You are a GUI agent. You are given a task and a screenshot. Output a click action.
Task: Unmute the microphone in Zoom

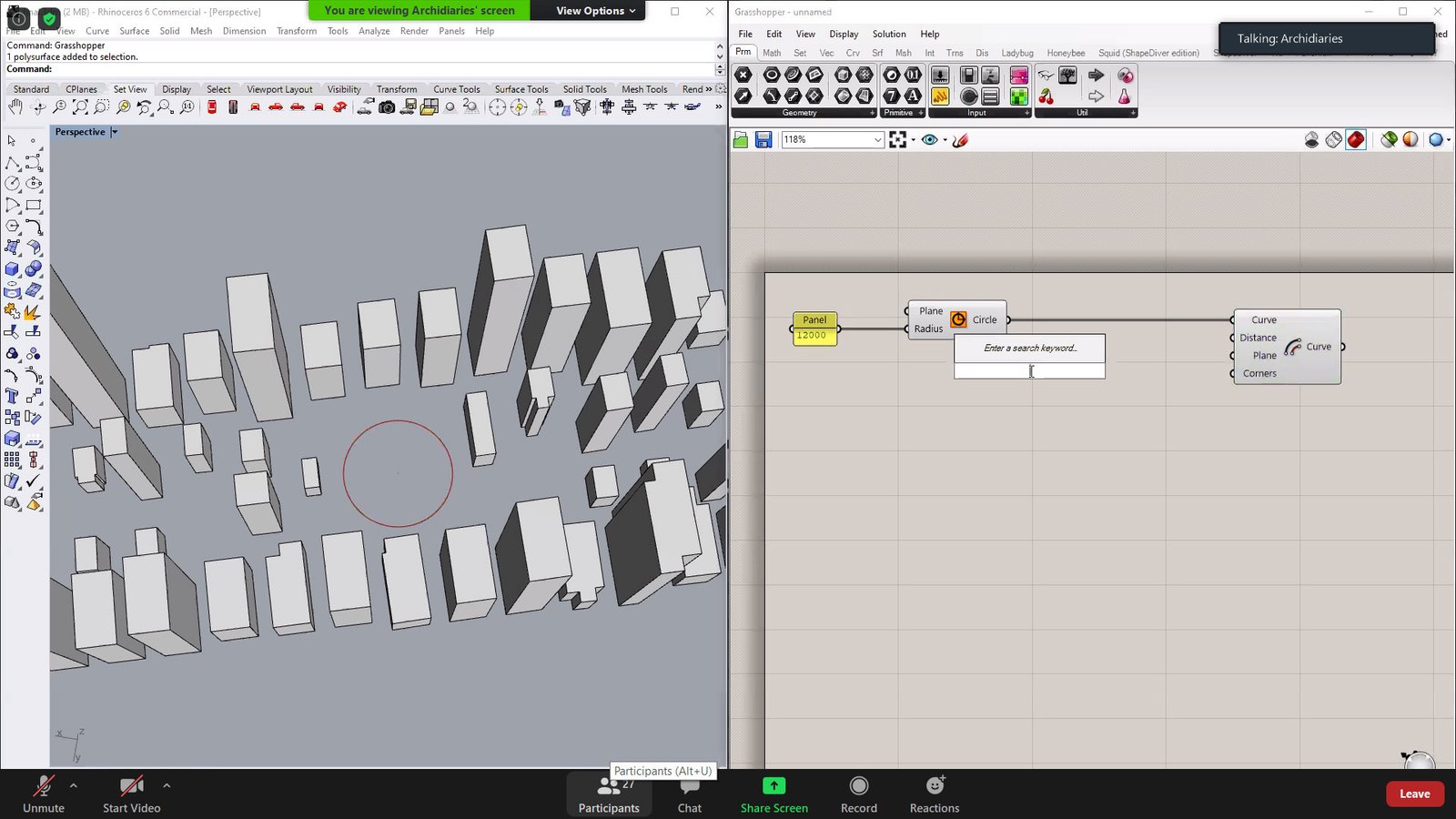pos(43,794)
